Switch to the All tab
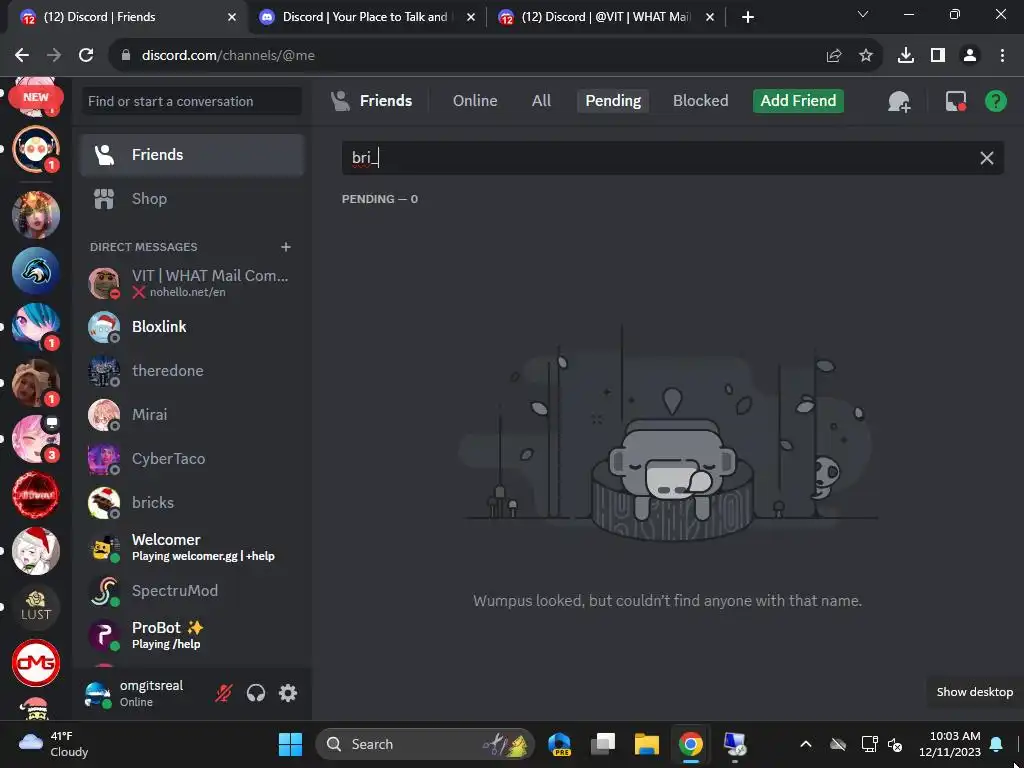 pyautogui.click(x=541, y=101)
